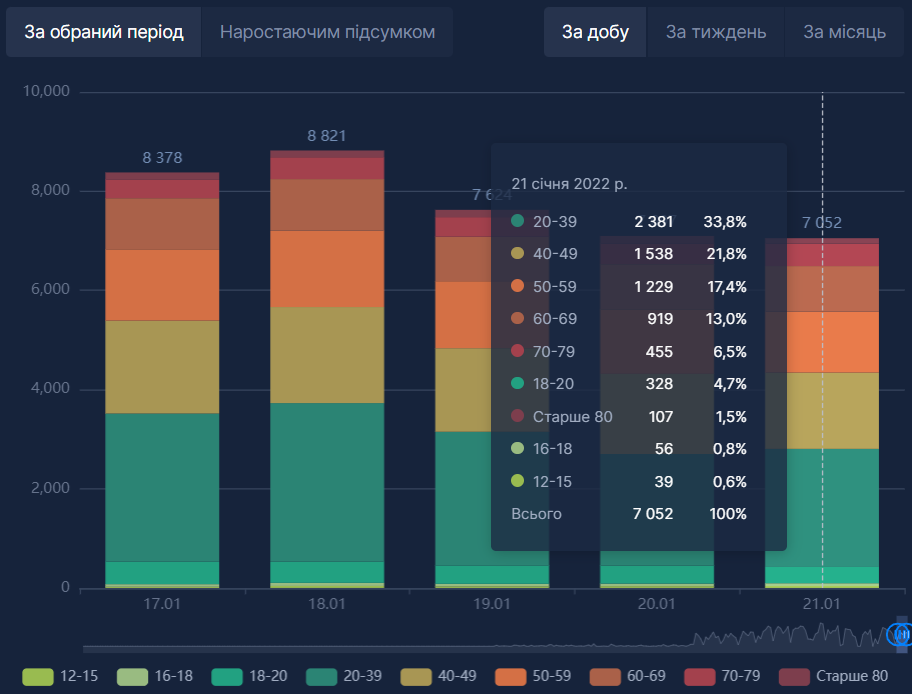
Task: Toggle 40-49 legend color swatch
Action: [416, 676]
